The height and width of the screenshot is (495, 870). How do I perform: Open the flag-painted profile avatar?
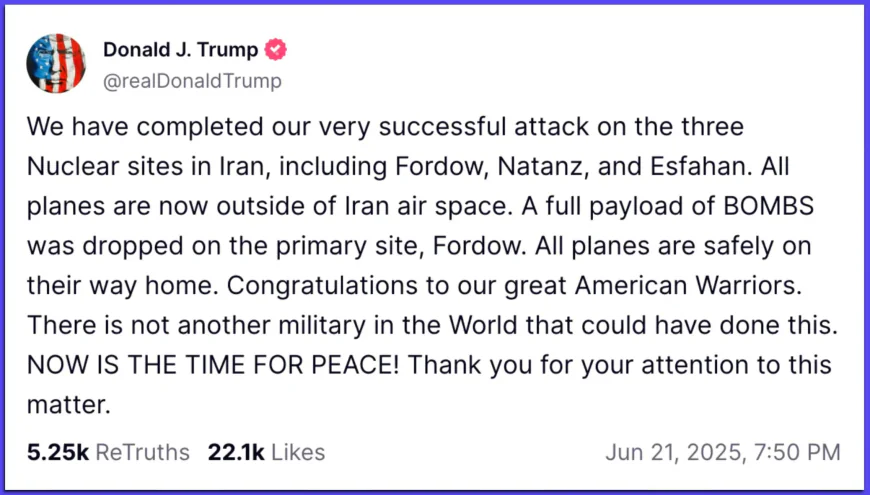(x=56, y=63)
